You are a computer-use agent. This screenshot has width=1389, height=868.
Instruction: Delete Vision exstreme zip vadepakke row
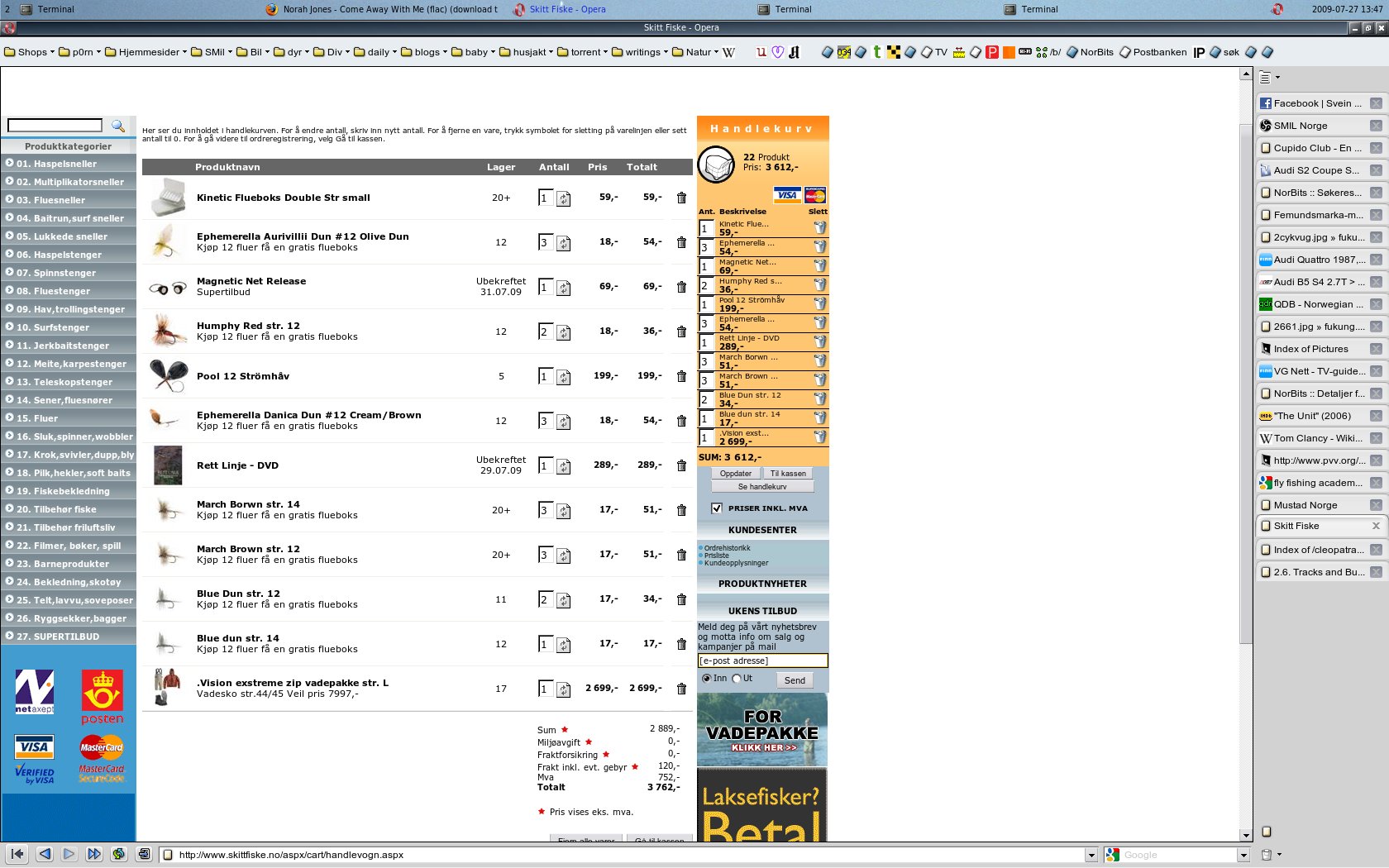coord(681,689)
